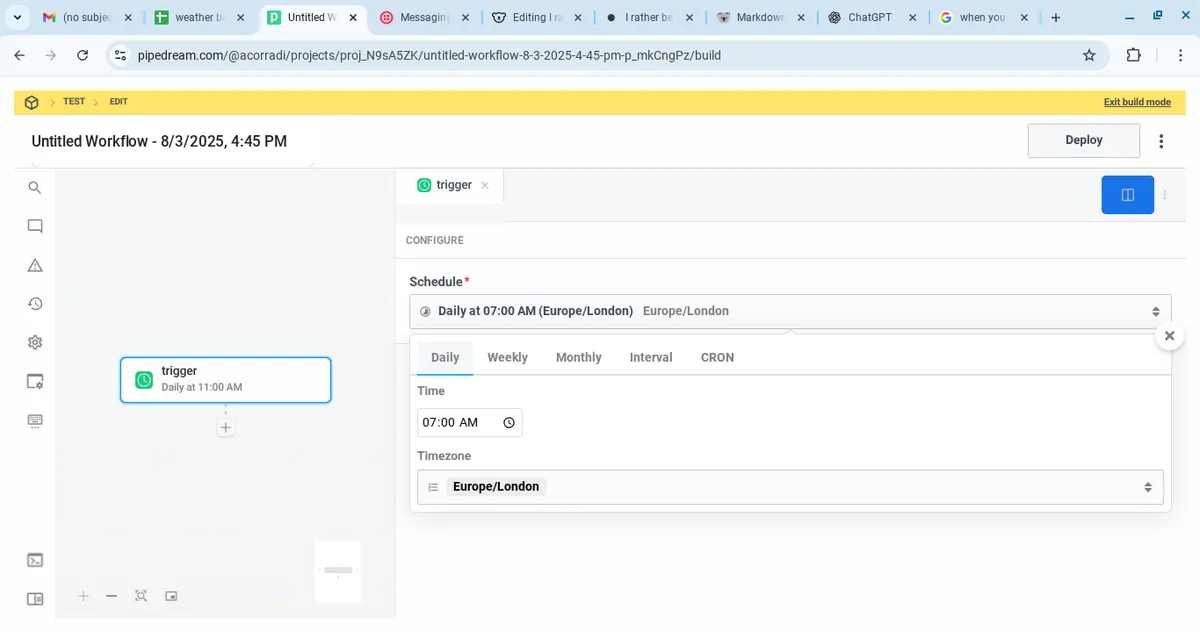The height and width of the screenshot is (632, 1200).
Task: Zoom out canvas with the minus icon
Action: coord(112,596)
